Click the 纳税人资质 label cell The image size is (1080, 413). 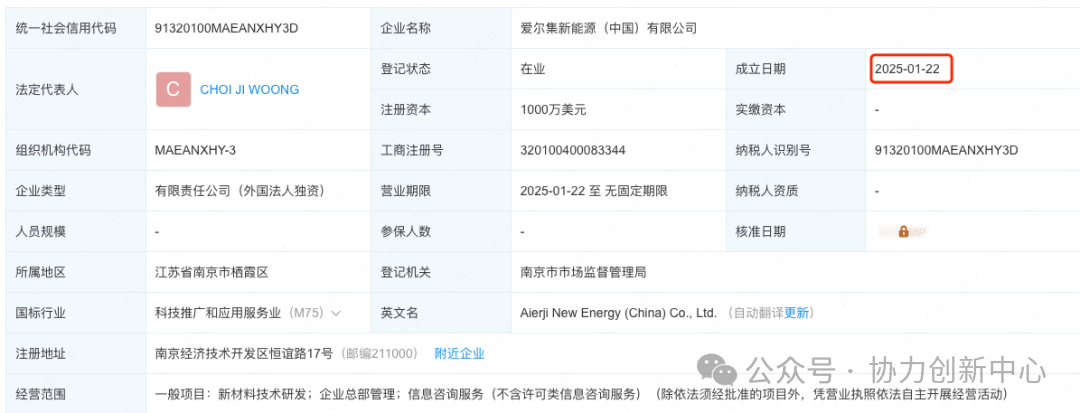tap(795, 191)
